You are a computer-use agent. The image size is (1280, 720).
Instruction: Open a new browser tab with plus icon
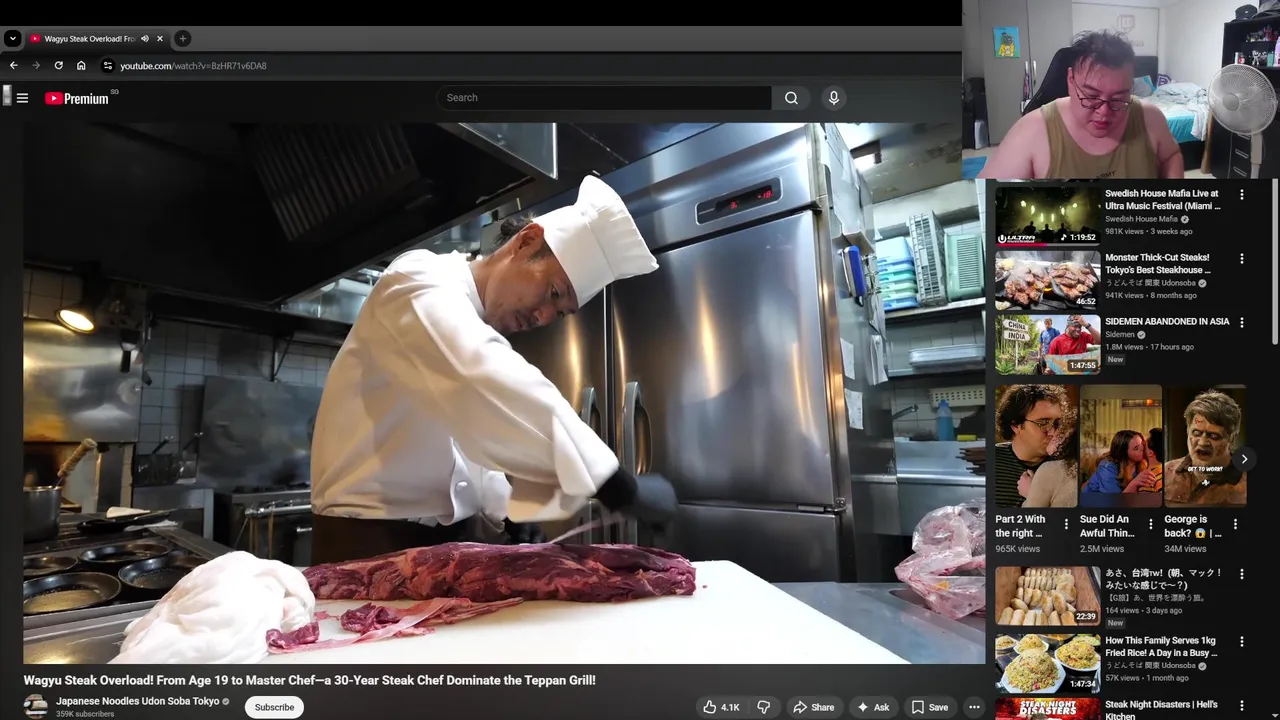(x=182, y=38)
